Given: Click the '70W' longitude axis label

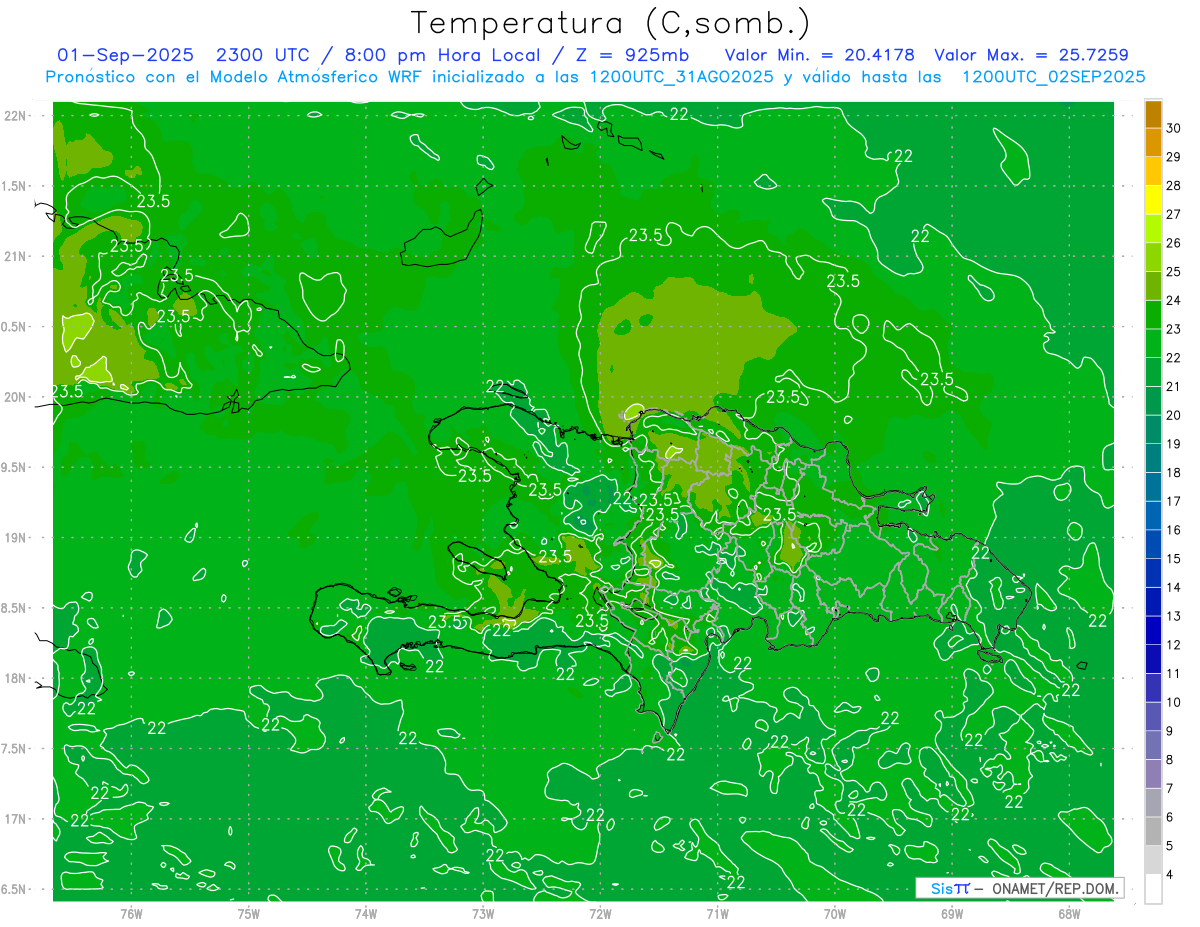Looking at the screenshot, I should click(x=835, y=914).
